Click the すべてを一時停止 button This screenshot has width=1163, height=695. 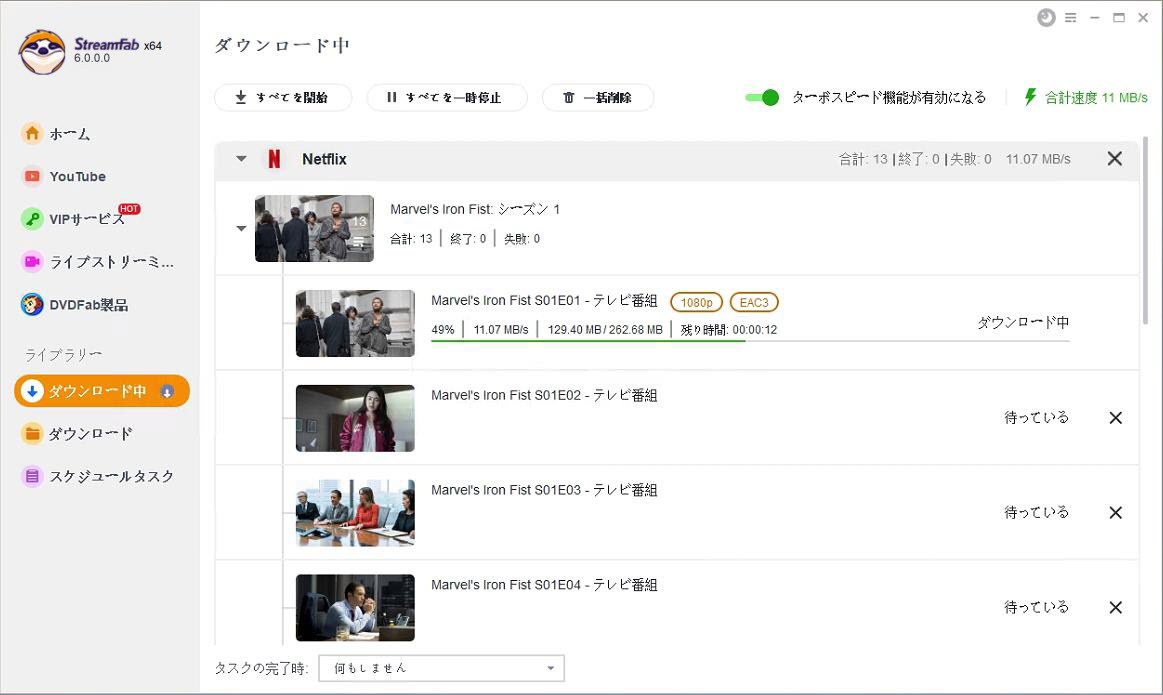click(447, 97)
